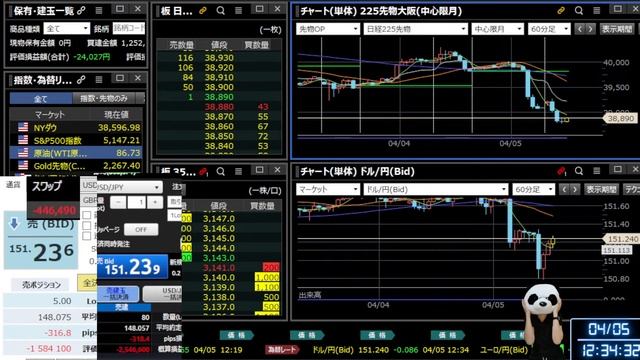
Task: Open 60分足 timeframe dropdown in 225先物 chart
Action: [x=549, y=29]
